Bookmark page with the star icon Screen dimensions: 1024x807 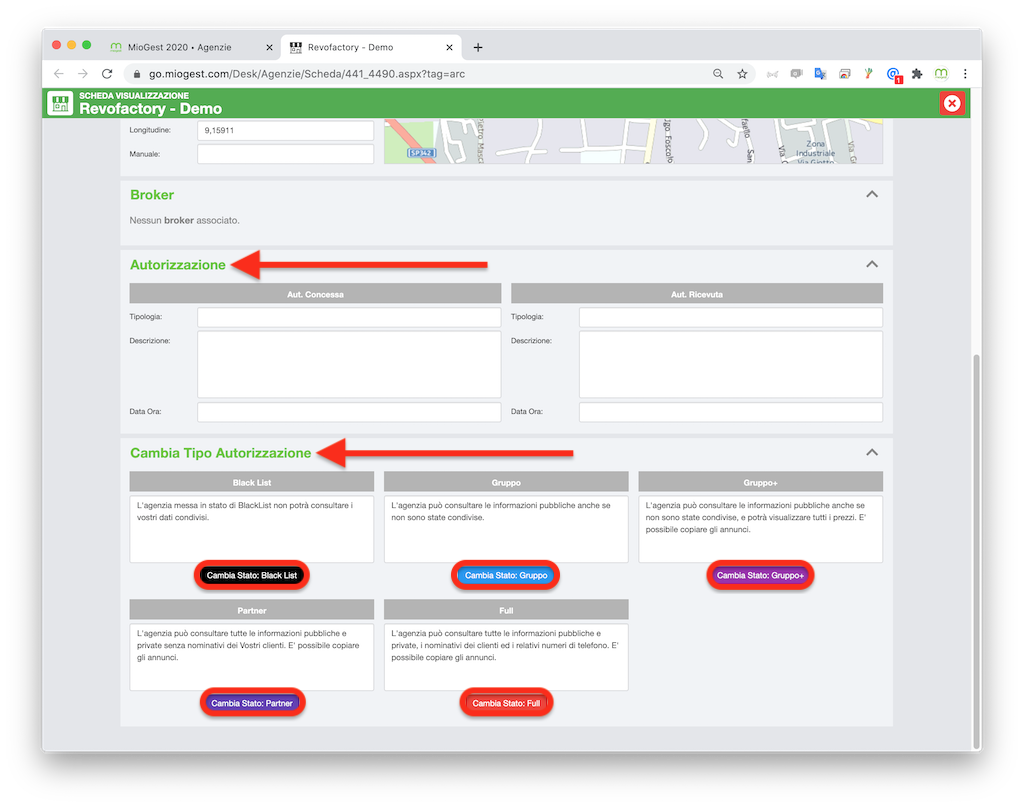tap(742, 74)
